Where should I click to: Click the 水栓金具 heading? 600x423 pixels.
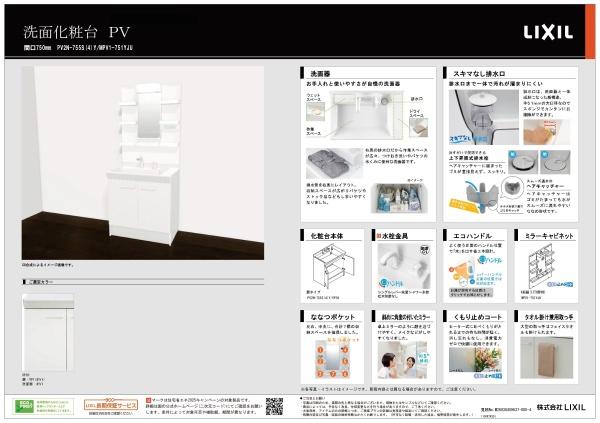395,236
